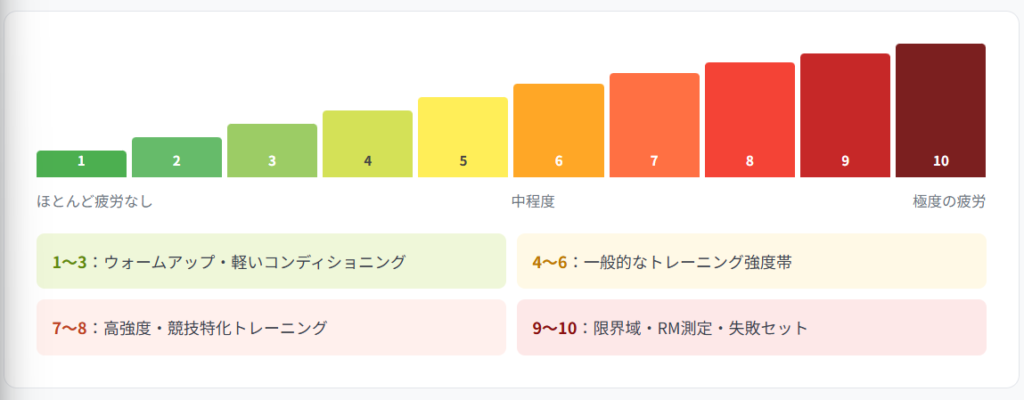1024x400 pixels.
Task: Select the 1〜3 ウォームアップ legend box
Action: coord(271,261)
